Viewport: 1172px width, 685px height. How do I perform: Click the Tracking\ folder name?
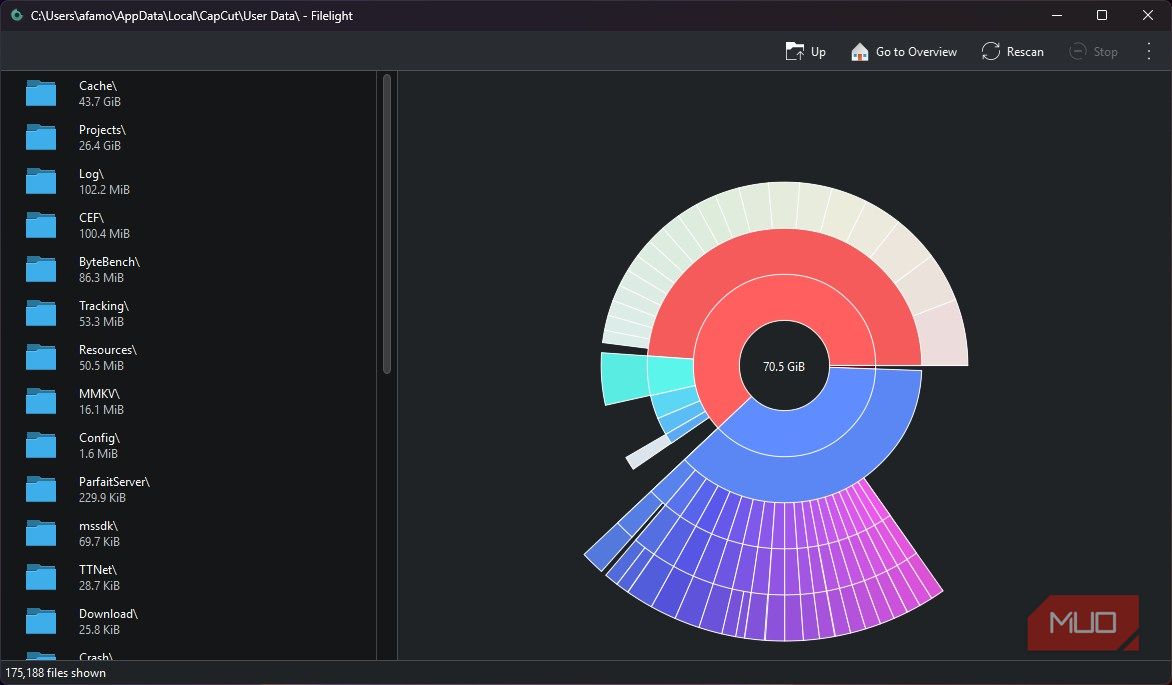[104, 306]
